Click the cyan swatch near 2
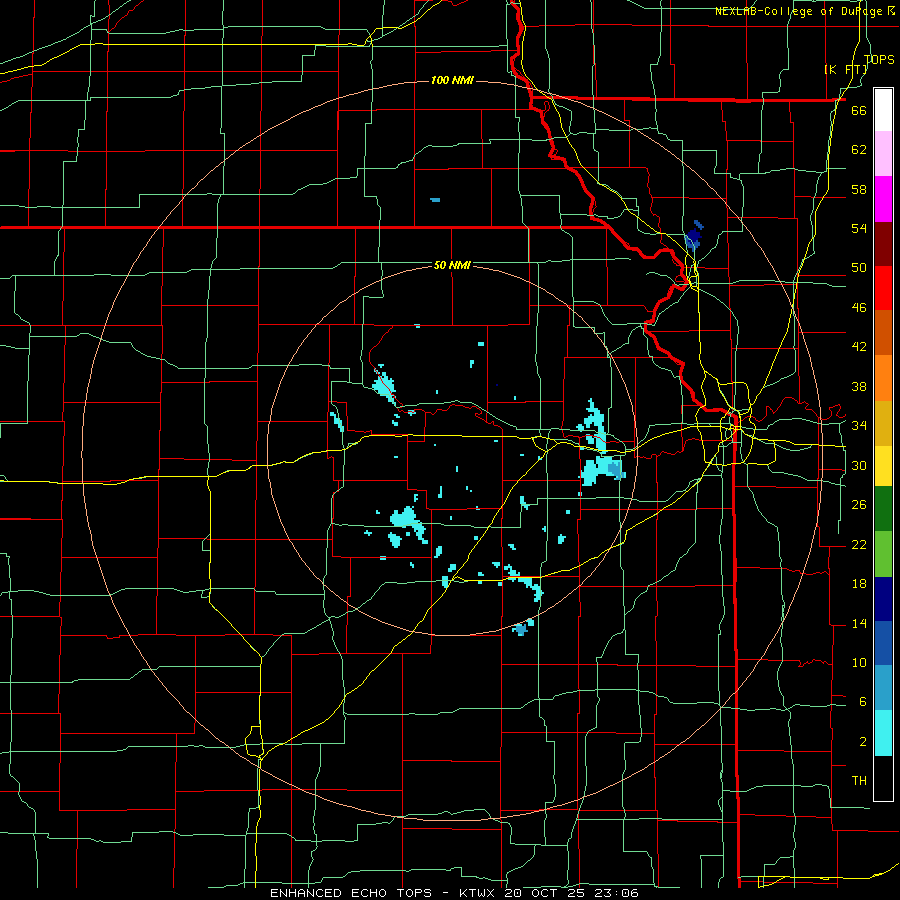The image size is (900, 900). (883, 733)
